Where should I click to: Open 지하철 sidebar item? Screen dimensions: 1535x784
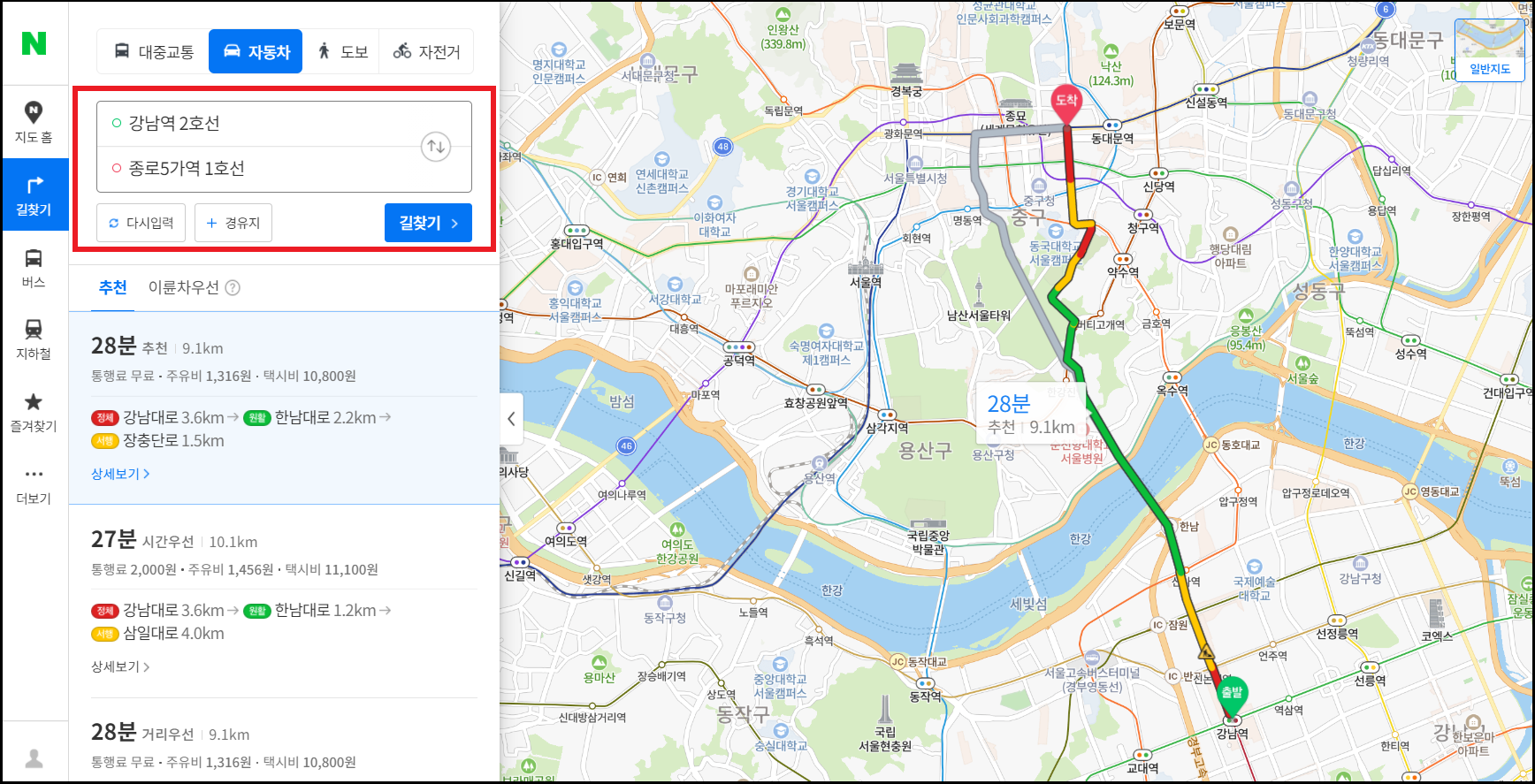tap(34, 339)
